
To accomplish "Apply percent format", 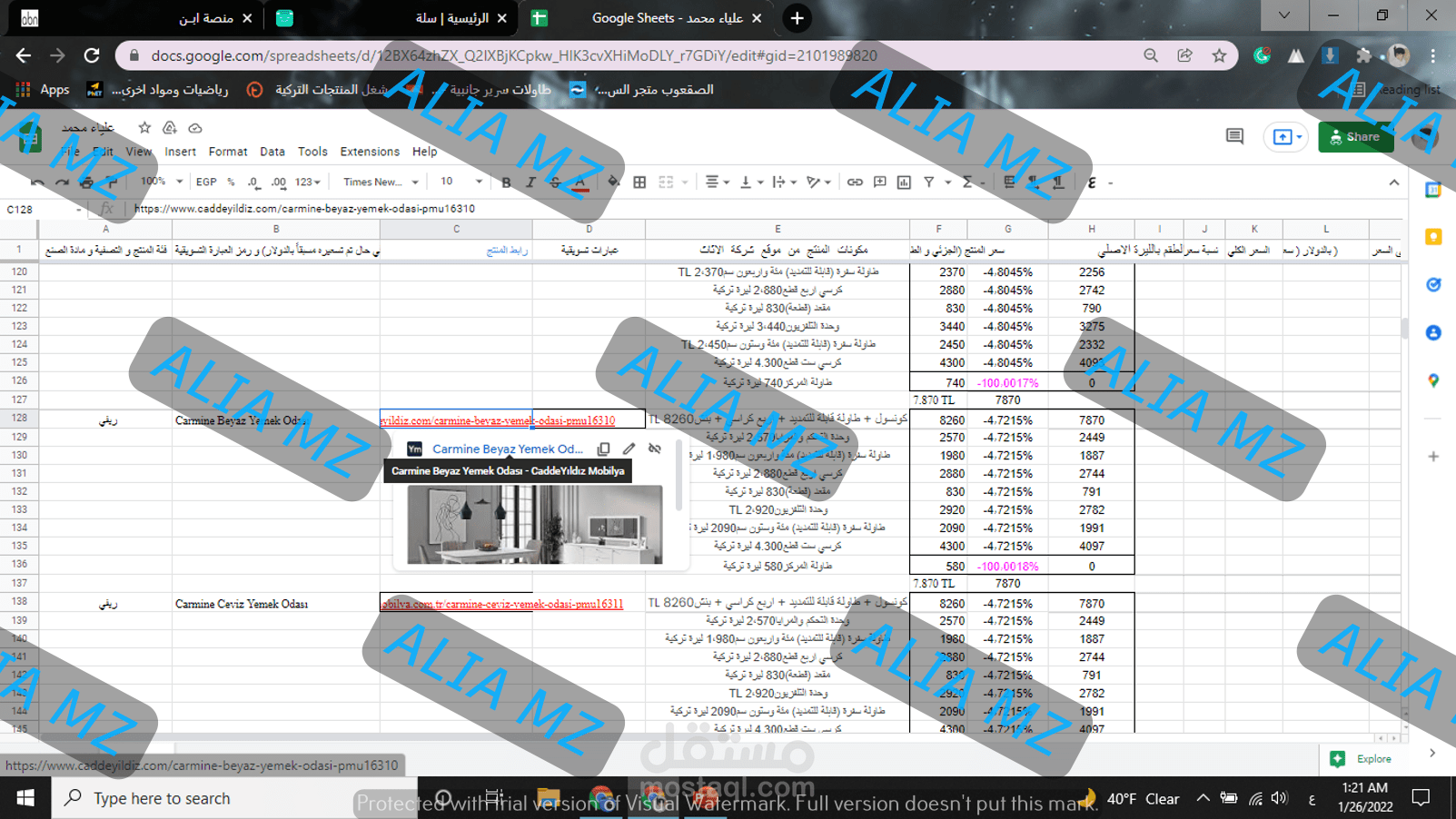I will pyautogui.click(x=231, y=183).
